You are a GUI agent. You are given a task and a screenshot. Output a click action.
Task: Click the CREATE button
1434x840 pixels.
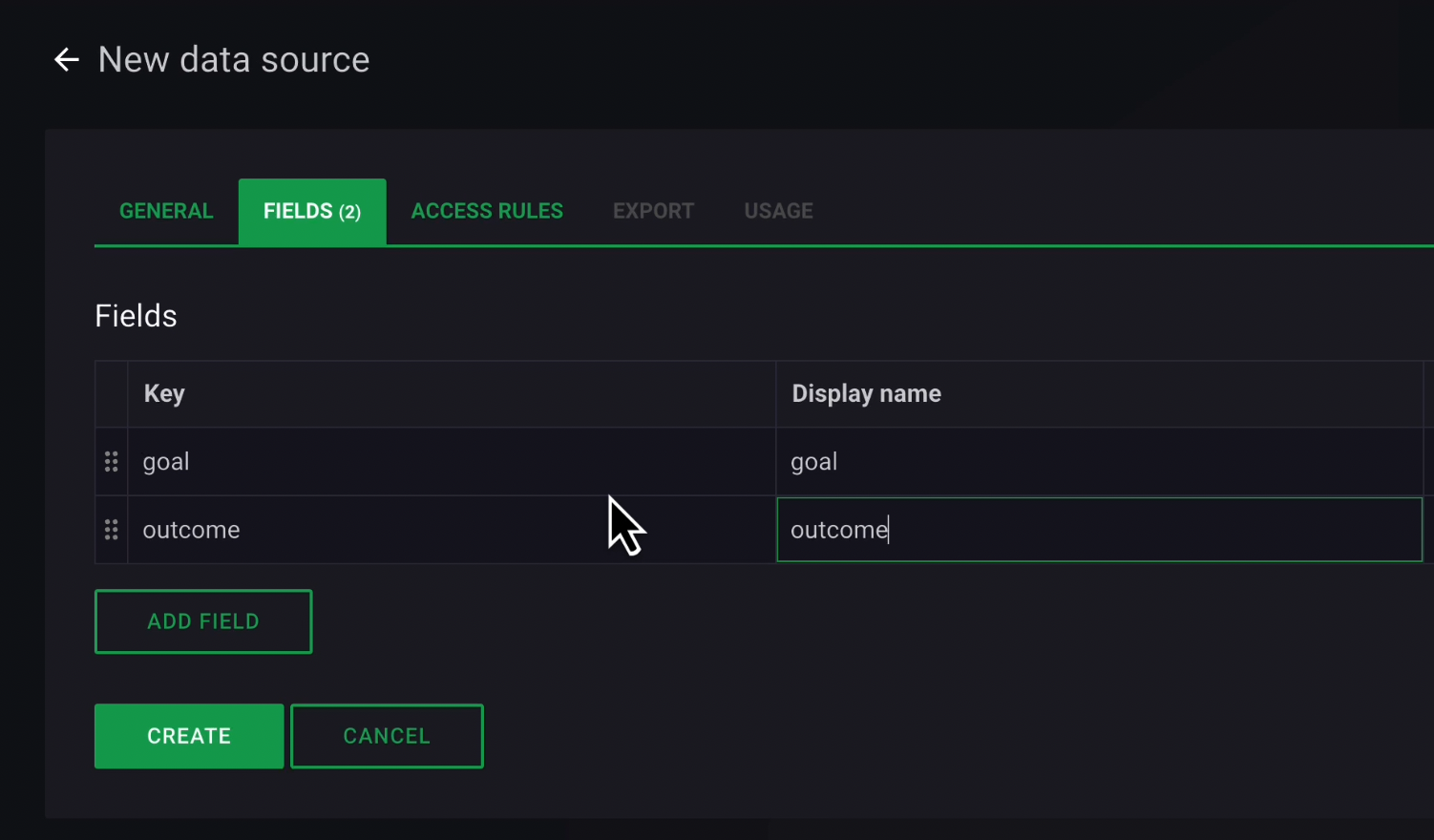(189, 736)
